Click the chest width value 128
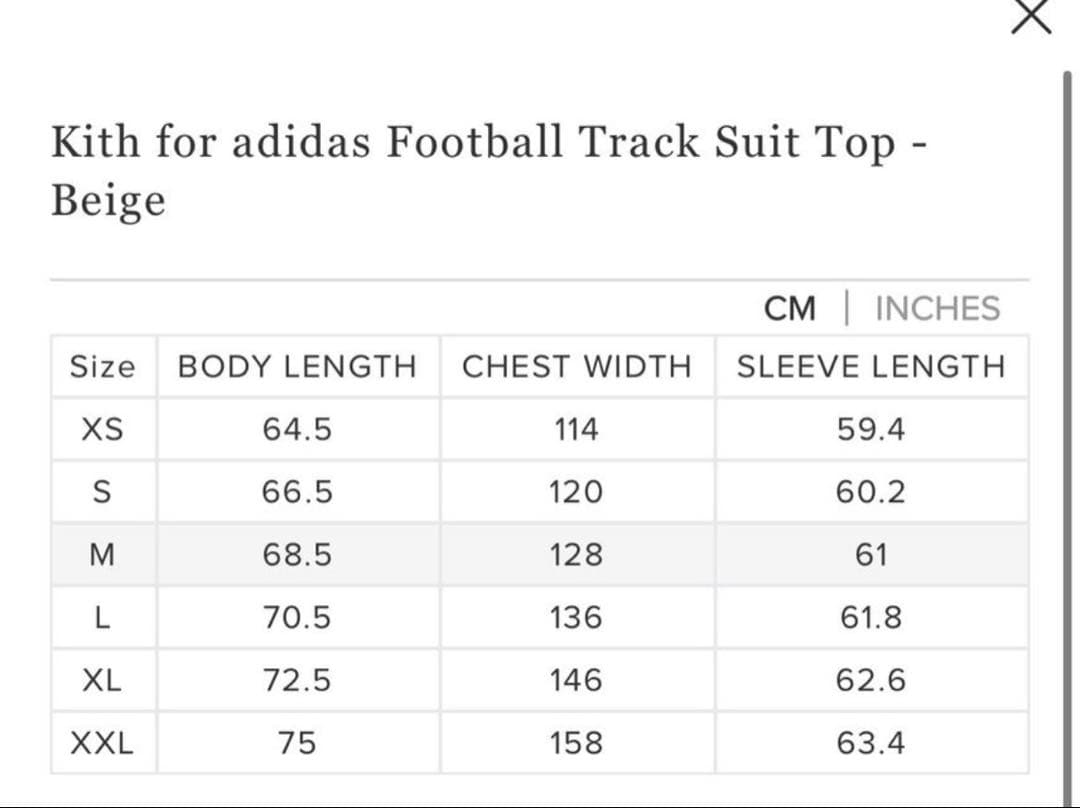Viewport: 1080px width, 808px height. (577, 554)
